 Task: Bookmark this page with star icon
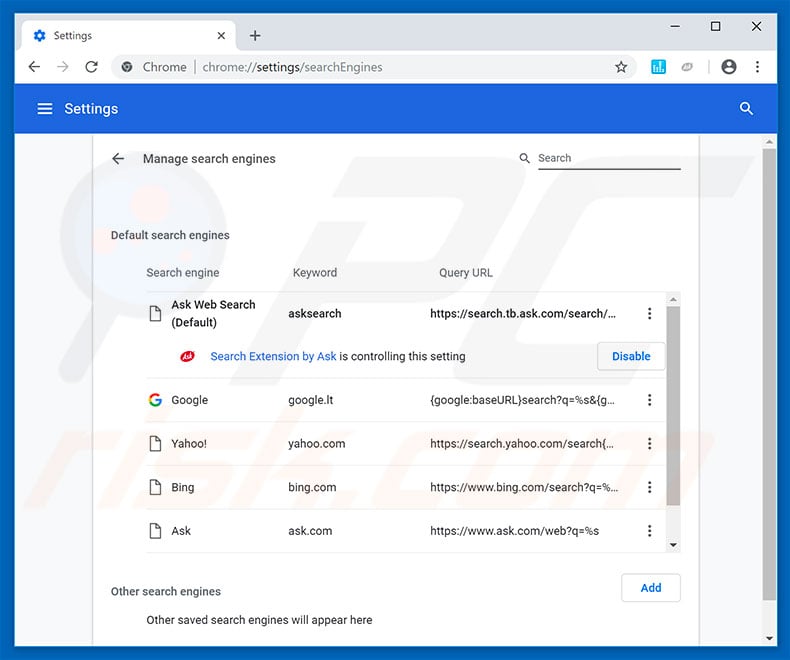[x=621, y=67]
